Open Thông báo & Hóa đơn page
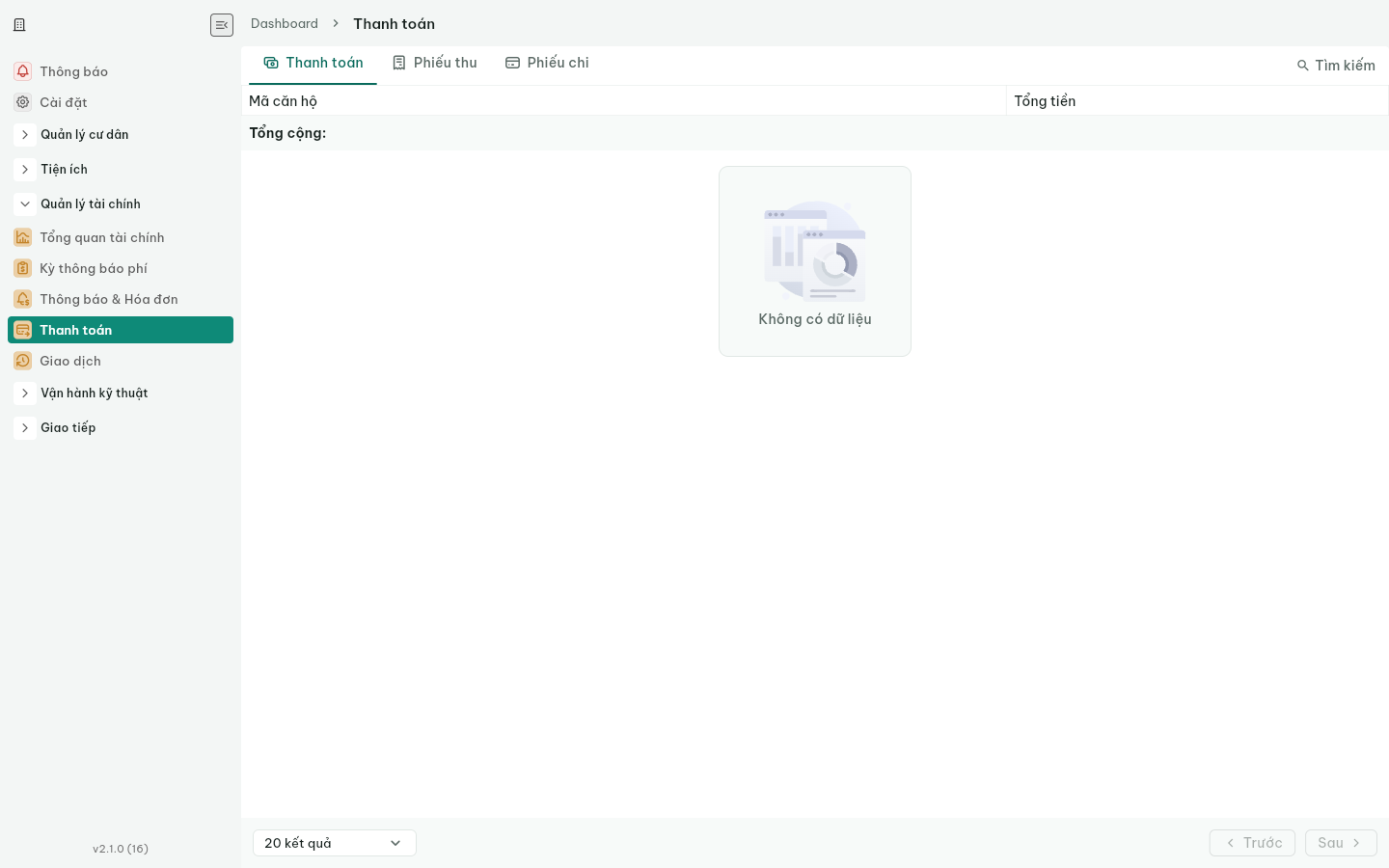The image size is (1389, 868). [x=121, y=299]
